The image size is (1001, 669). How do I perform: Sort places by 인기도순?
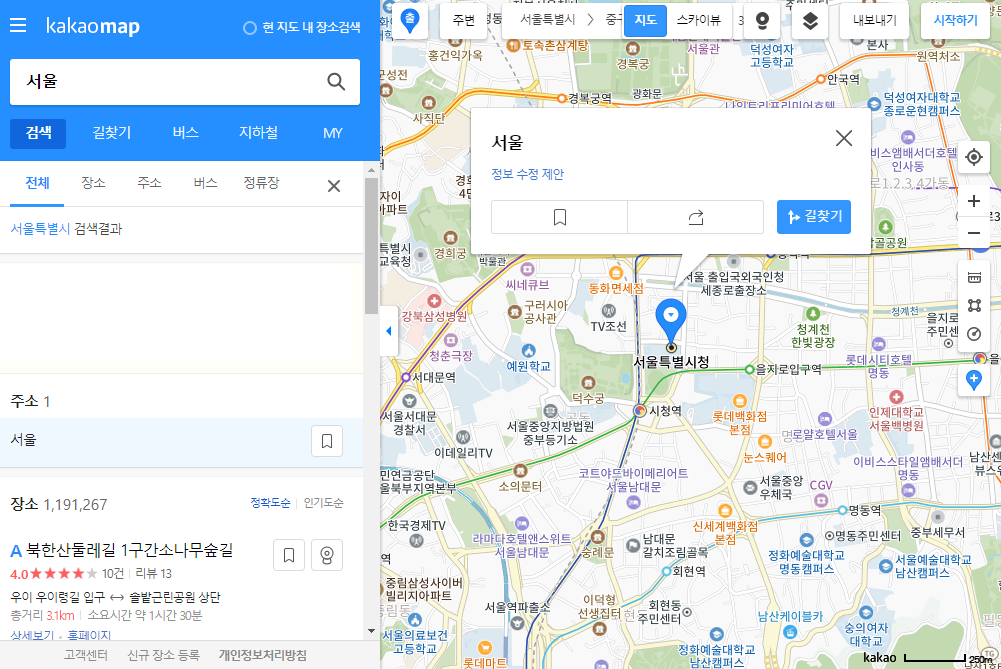(324, 503)
